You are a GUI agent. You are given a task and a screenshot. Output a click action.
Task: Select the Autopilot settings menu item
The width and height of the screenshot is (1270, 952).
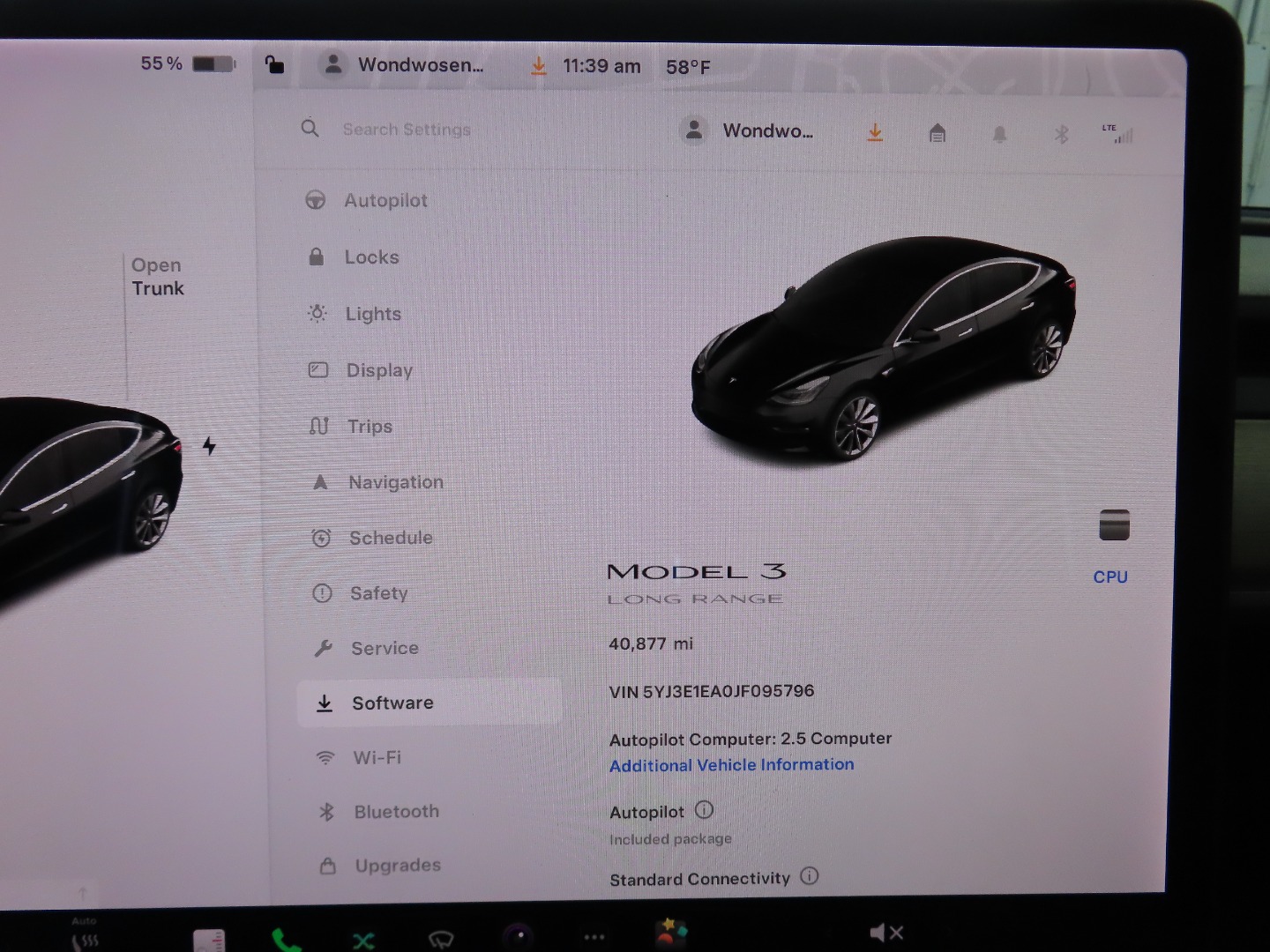(385, 201)
